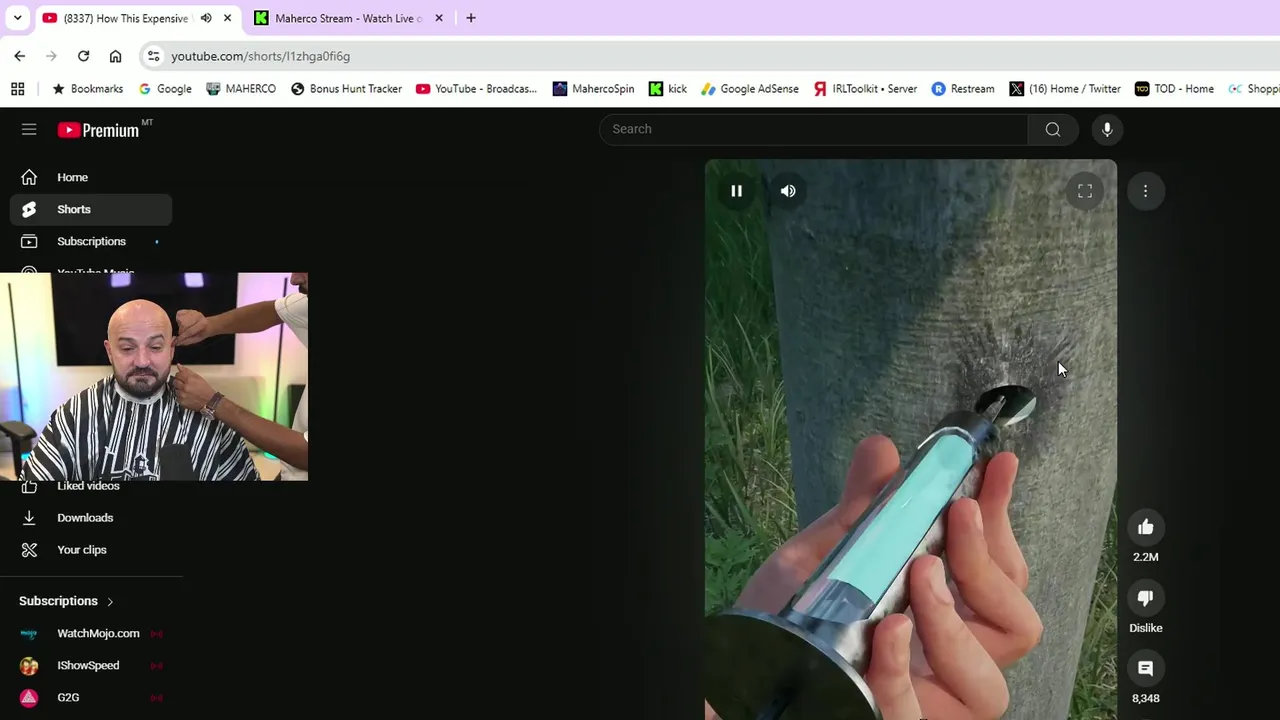Viewport: 1280px width, 720px height.
Task: Open Your clips in the sidebar
Action: pos(91,550)
